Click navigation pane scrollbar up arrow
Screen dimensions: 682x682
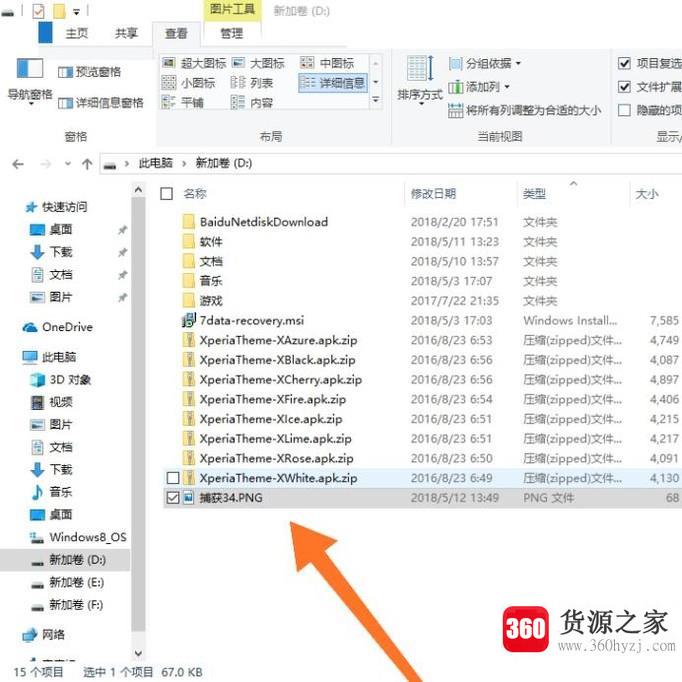138,190
